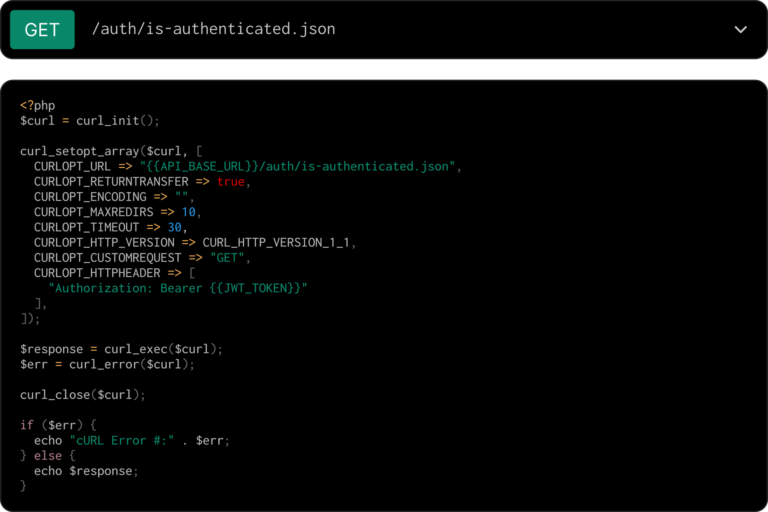Click the CURL_HTTP_VERSION_1_1 constant
768x512 pixels.
[x=276, y=243]
